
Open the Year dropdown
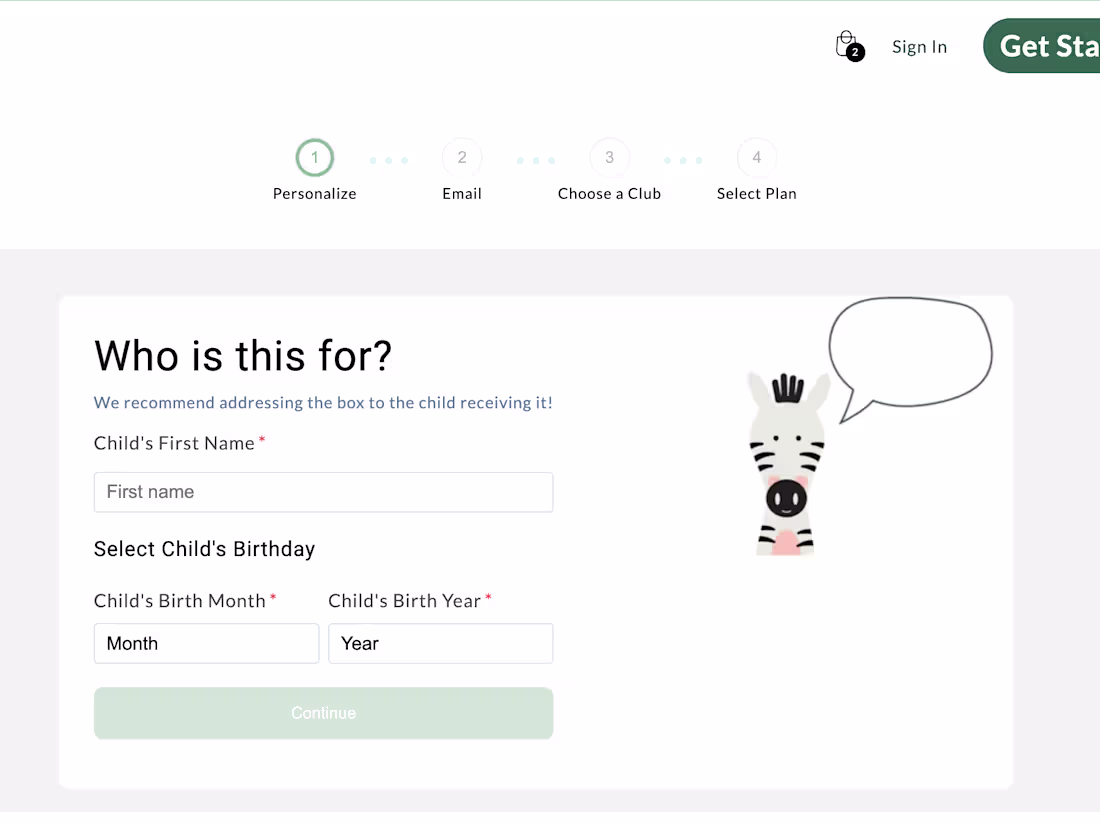tap(440, 643)
